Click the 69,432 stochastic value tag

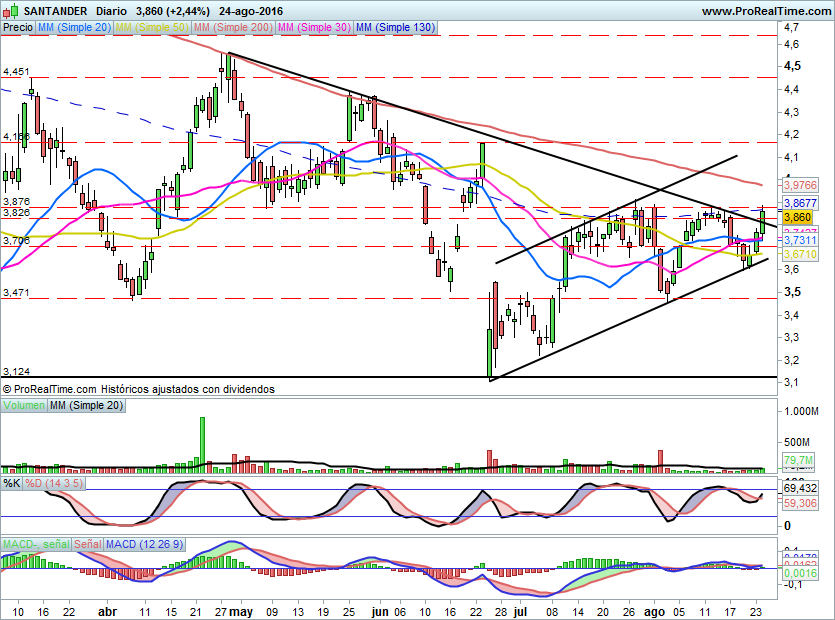(x=799, y=488)
